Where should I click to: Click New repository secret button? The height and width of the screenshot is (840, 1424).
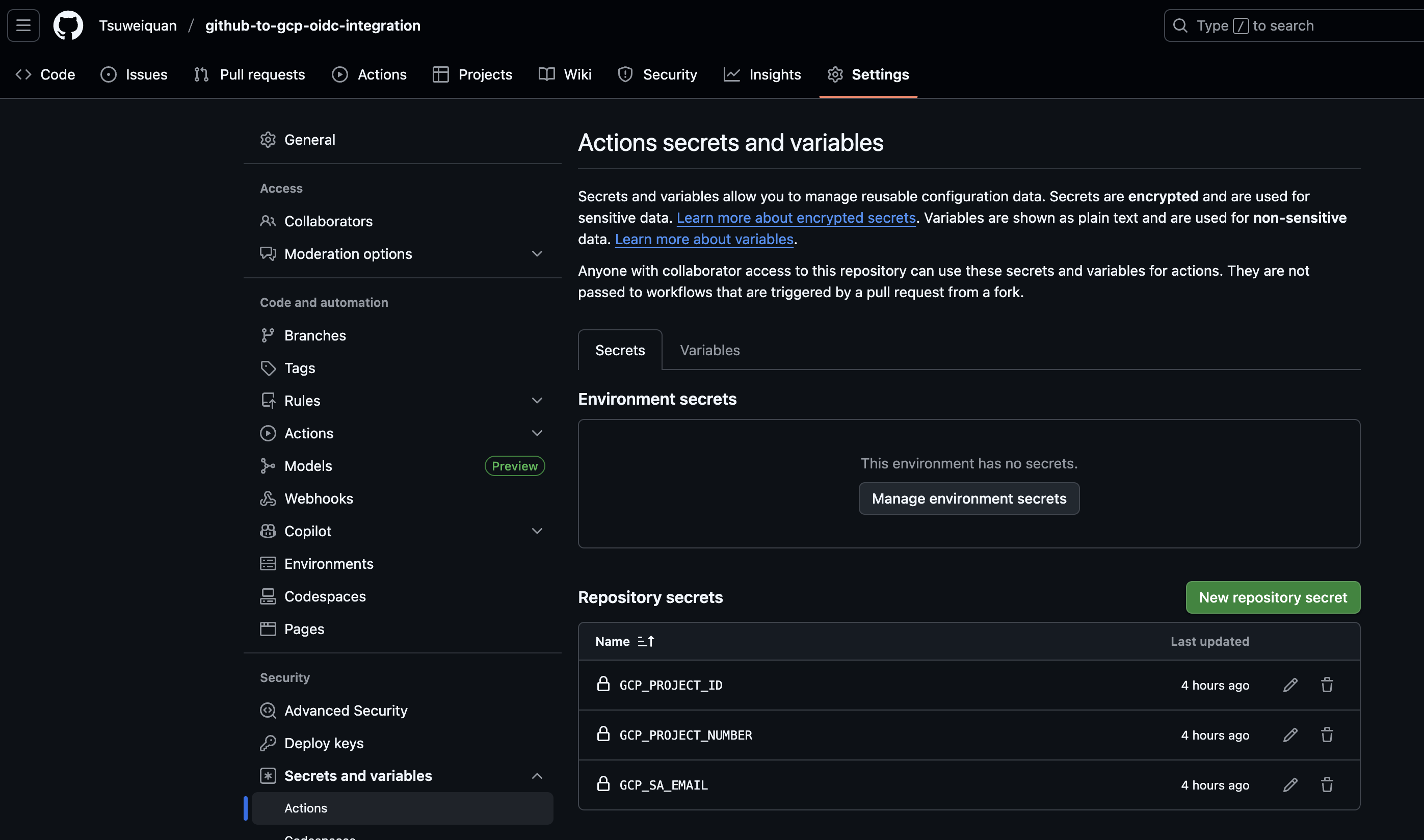(1273, 597)
